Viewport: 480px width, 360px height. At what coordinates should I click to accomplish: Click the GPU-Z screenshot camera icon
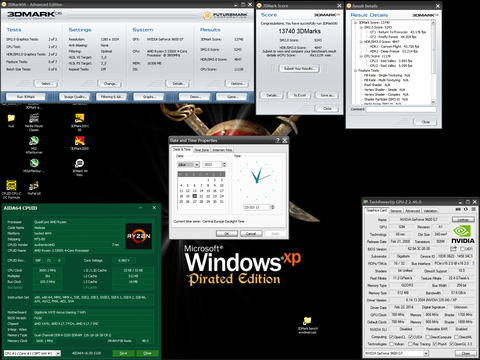point(458,209)
